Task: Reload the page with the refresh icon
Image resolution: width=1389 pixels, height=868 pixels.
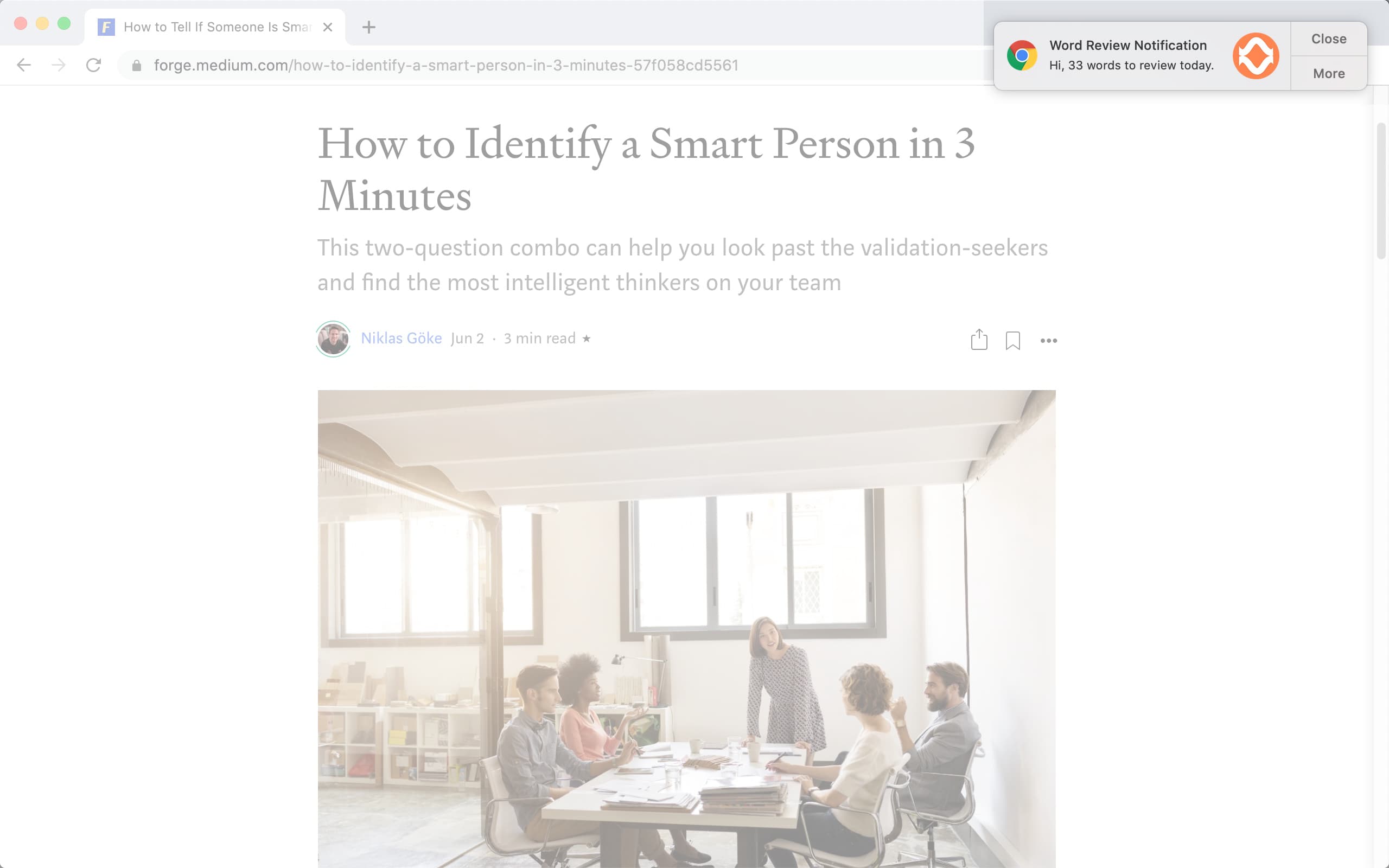Action: 93,65
